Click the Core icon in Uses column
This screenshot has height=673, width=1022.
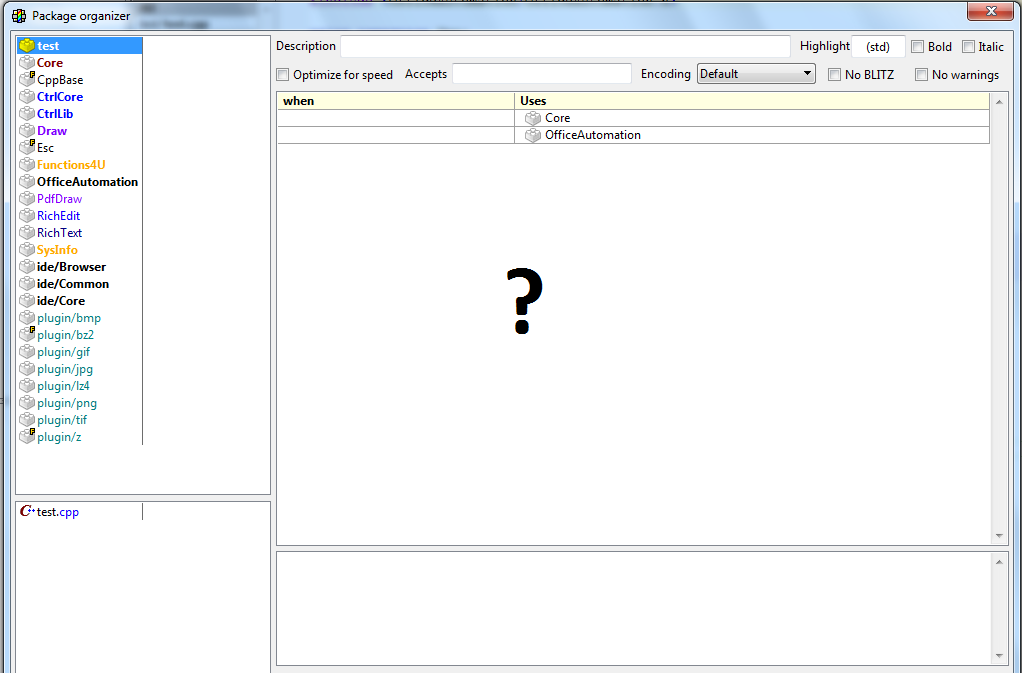pyautogui.click(x=533, y=118)
